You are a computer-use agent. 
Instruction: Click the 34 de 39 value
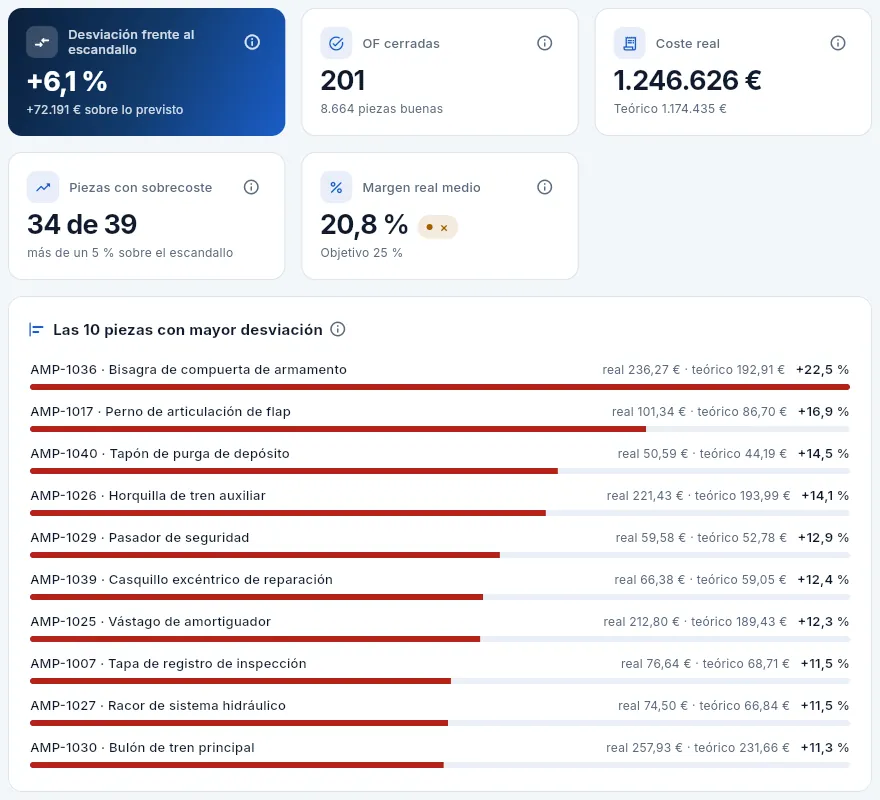point(82,225)
